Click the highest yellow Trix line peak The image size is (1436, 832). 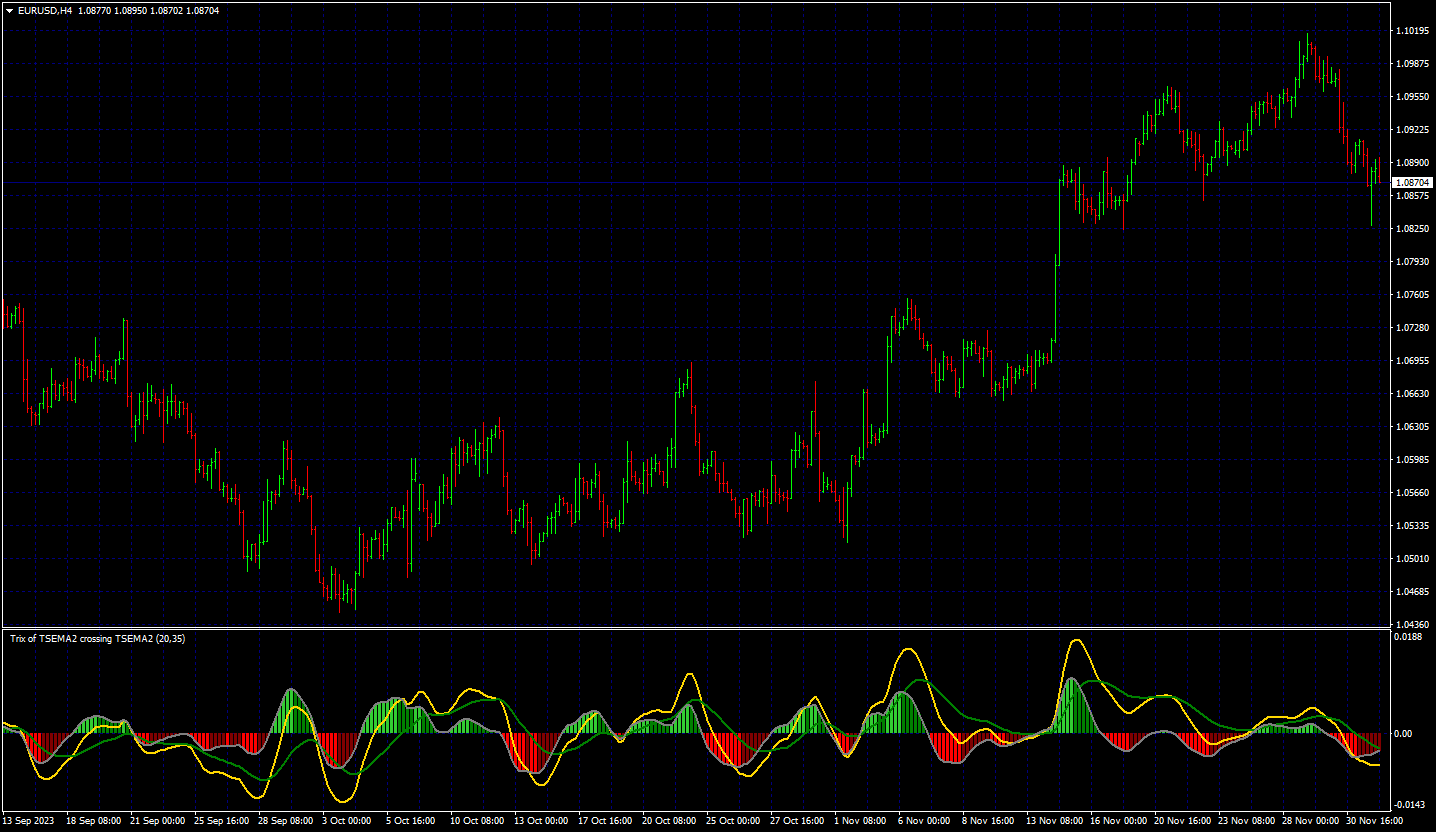pos(1076,641)
